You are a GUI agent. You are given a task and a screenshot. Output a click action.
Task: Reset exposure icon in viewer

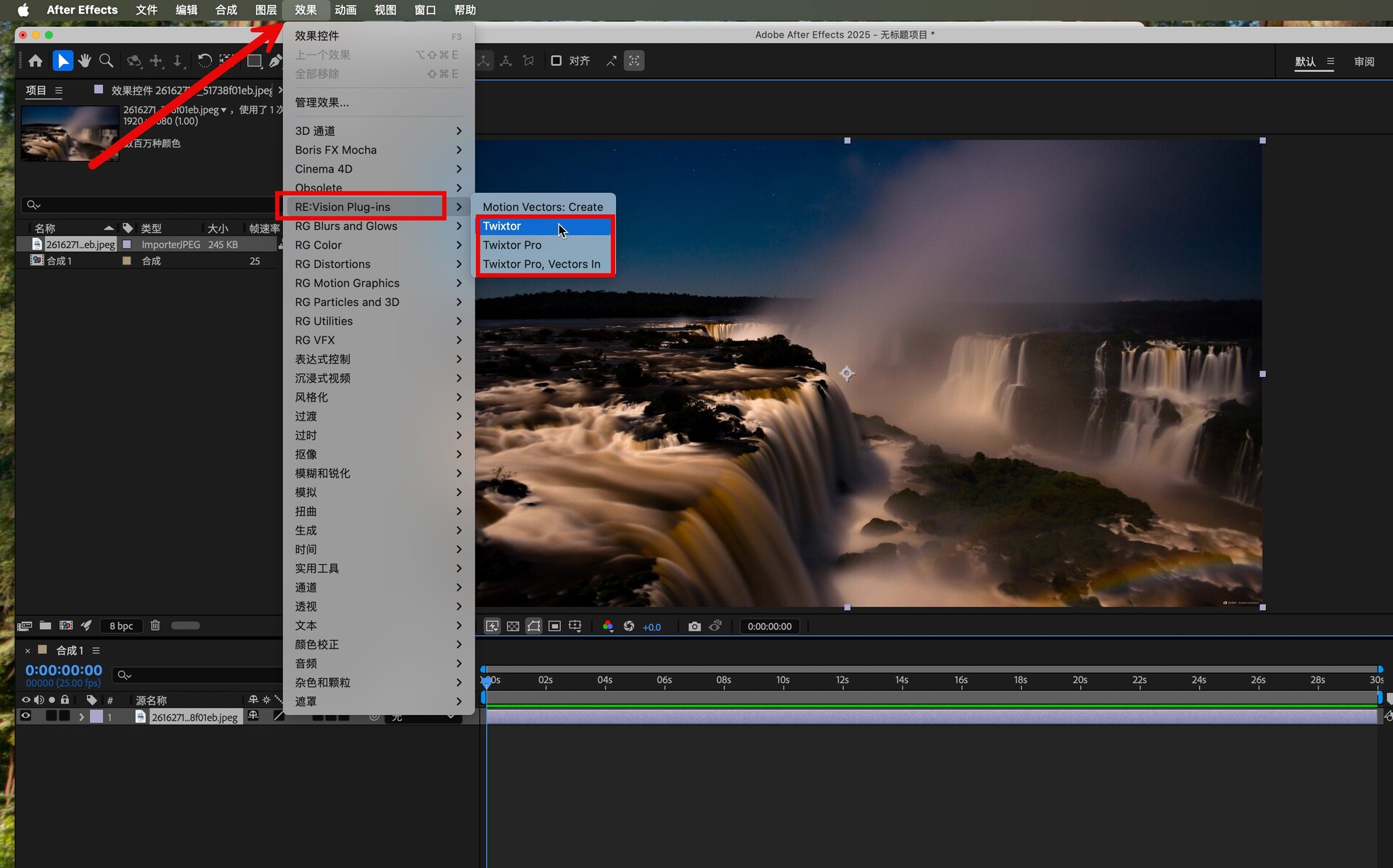(629, 626)
